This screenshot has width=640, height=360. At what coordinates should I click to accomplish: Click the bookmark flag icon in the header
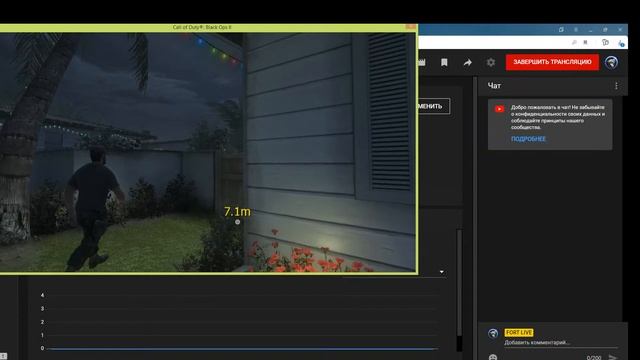pyautogui.click(x=444, y=62)
